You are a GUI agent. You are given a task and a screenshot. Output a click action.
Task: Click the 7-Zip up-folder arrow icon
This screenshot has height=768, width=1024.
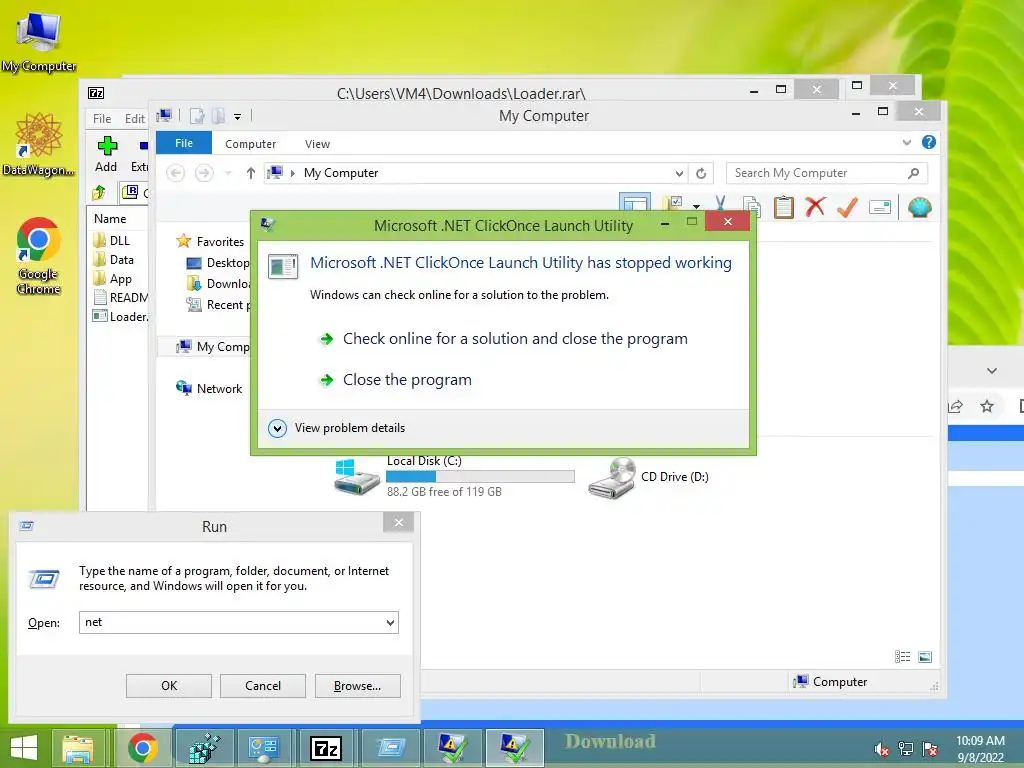pyautogui.click(x=99, y=192)
